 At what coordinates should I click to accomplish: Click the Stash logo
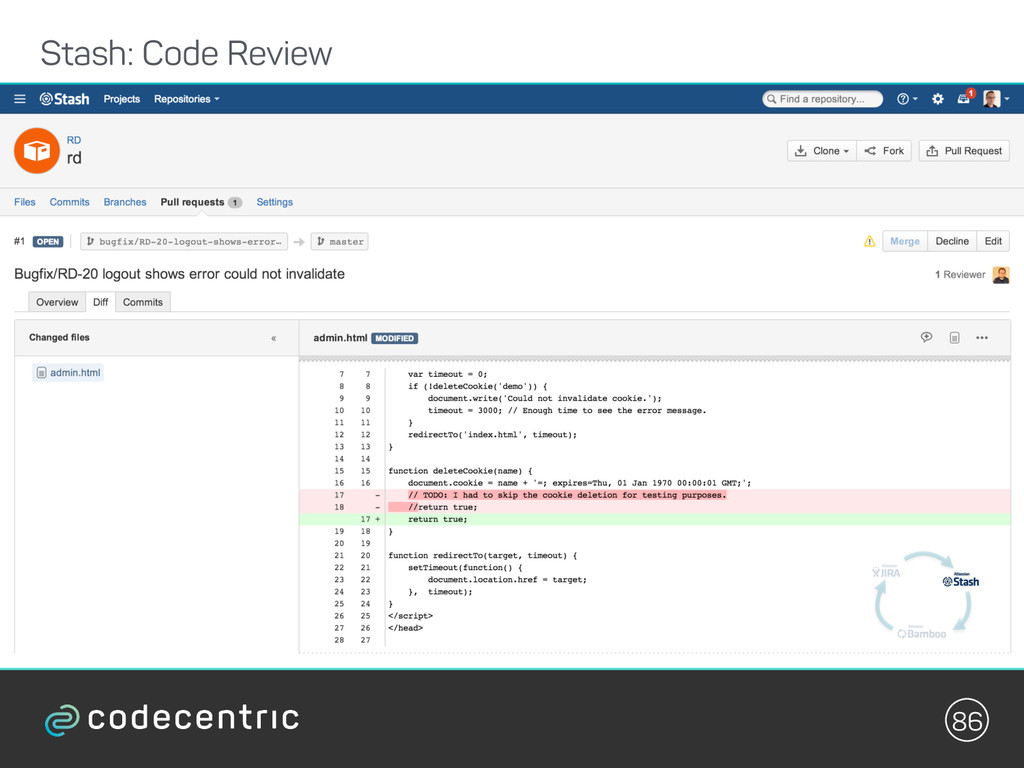[x=64, y=99]
